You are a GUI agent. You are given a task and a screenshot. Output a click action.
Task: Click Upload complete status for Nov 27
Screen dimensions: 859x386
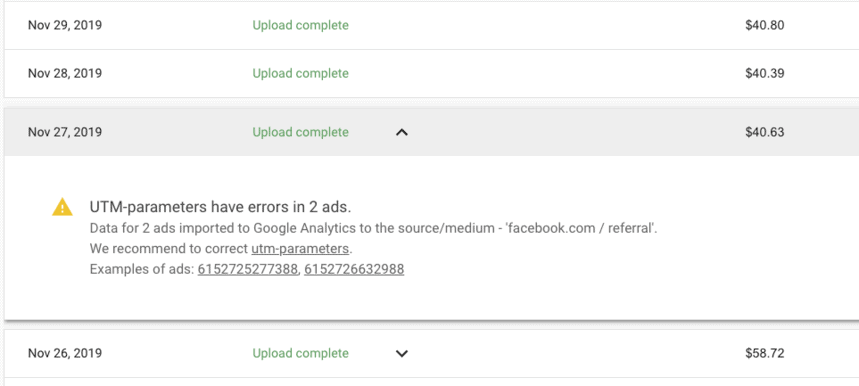(x=300, y=132)
